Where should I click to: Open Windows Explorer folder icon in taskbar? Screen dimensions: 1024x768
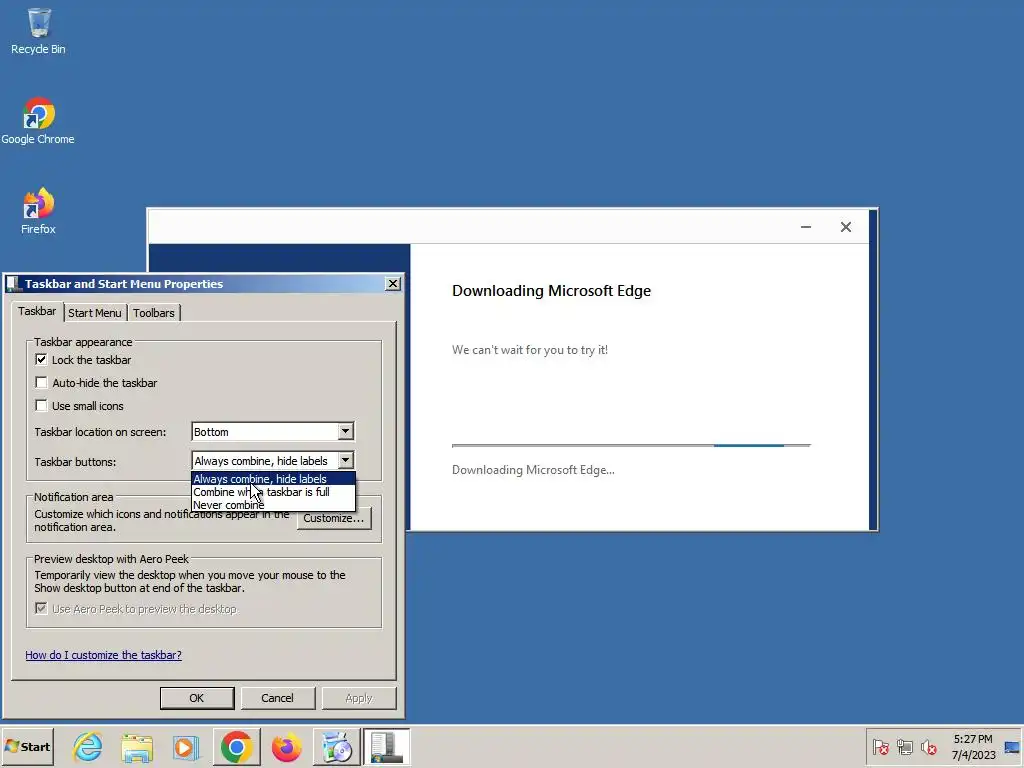click(137, 747)
